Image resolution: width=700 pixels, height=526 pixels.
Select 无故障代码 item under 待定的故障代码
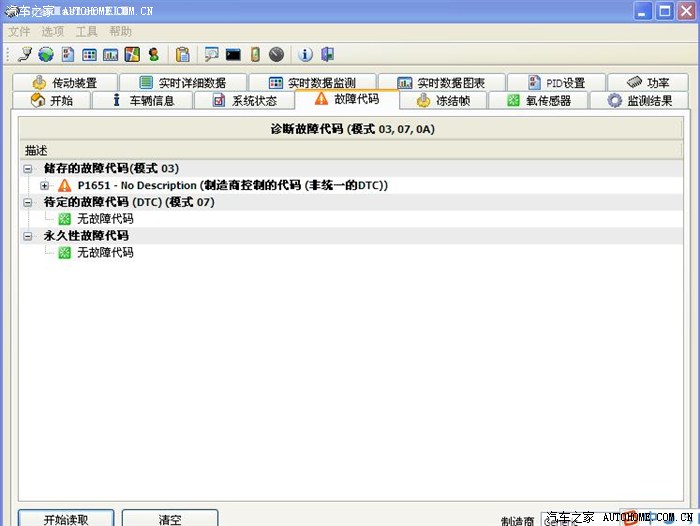click(x=104, y=219)
